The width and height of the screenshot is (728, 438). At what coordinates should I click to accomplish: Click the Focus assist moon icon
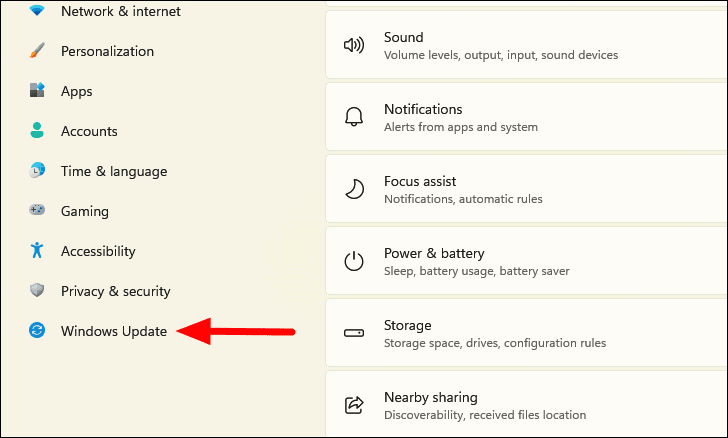[354, 189]
